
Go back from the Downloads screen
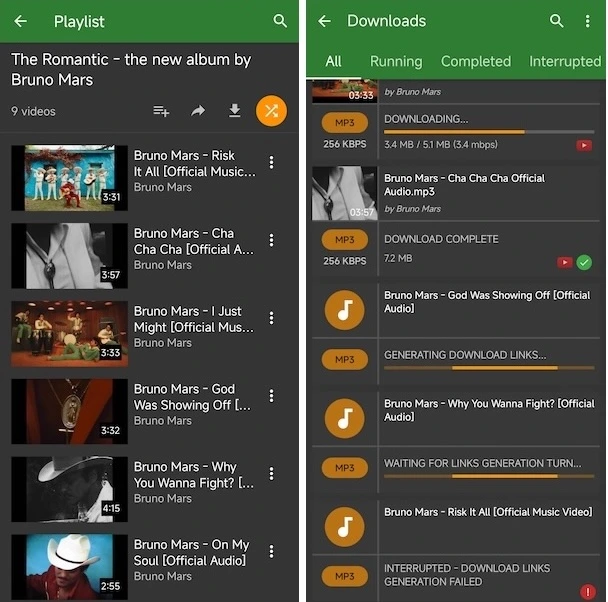[325, 21]
